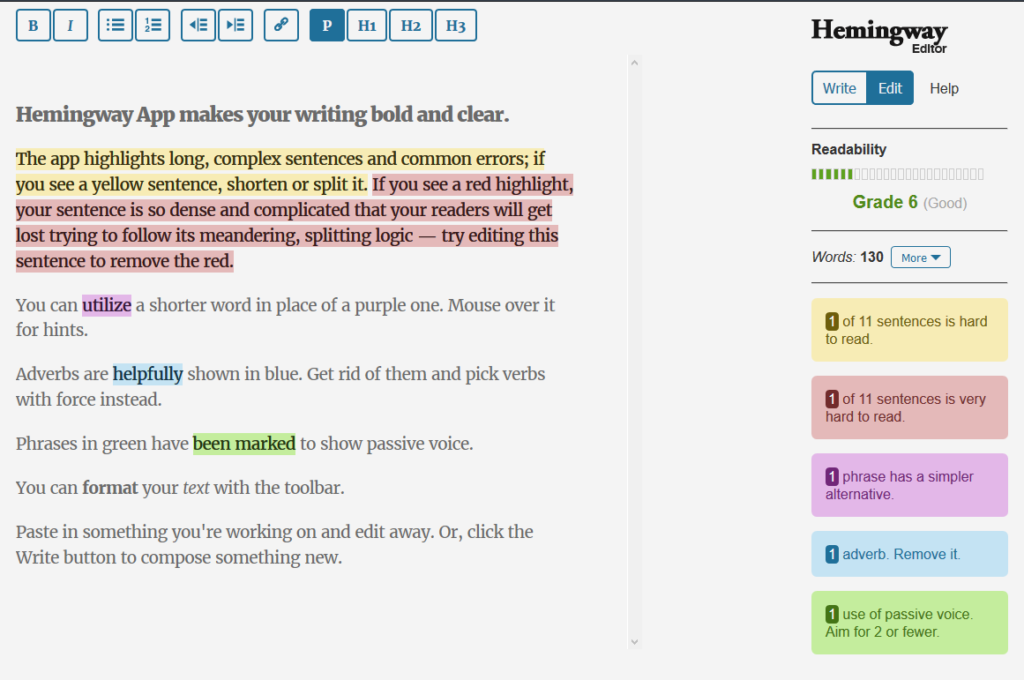This screenshot has width=1024, height=680.
Task: Click the green highlighted phrase 'been marked'
Action: 244,444
